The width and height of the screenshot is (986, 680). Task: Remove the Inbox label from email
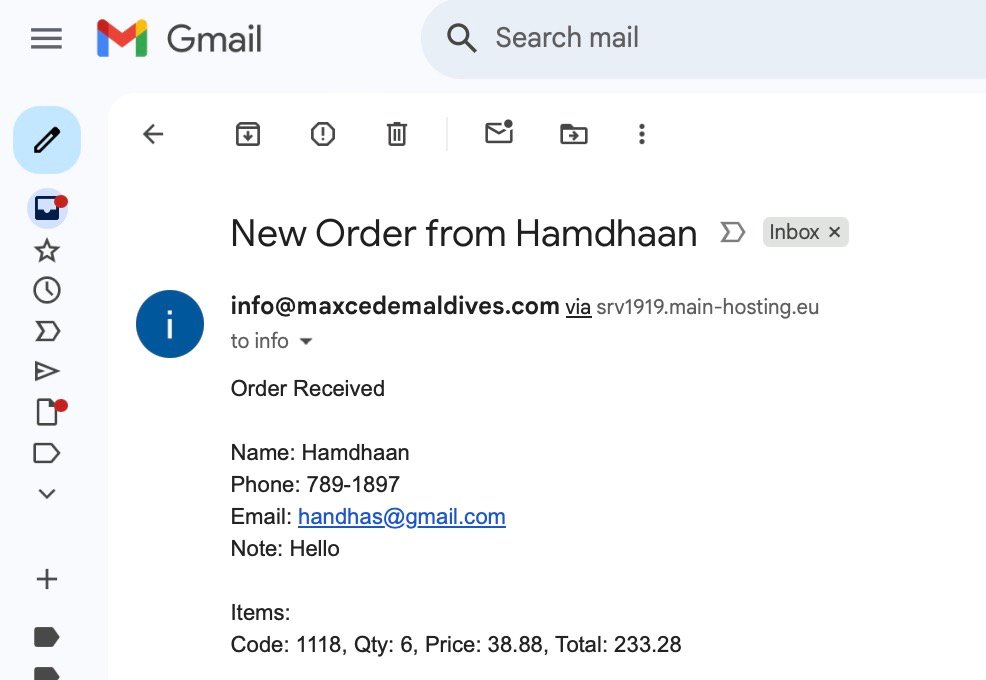tap(835, 232)
